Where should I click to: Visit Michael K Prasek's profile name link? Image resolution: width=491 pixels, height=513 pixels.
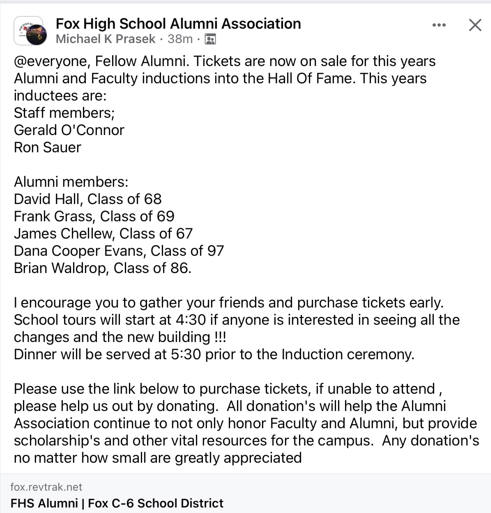coord(105,39)
